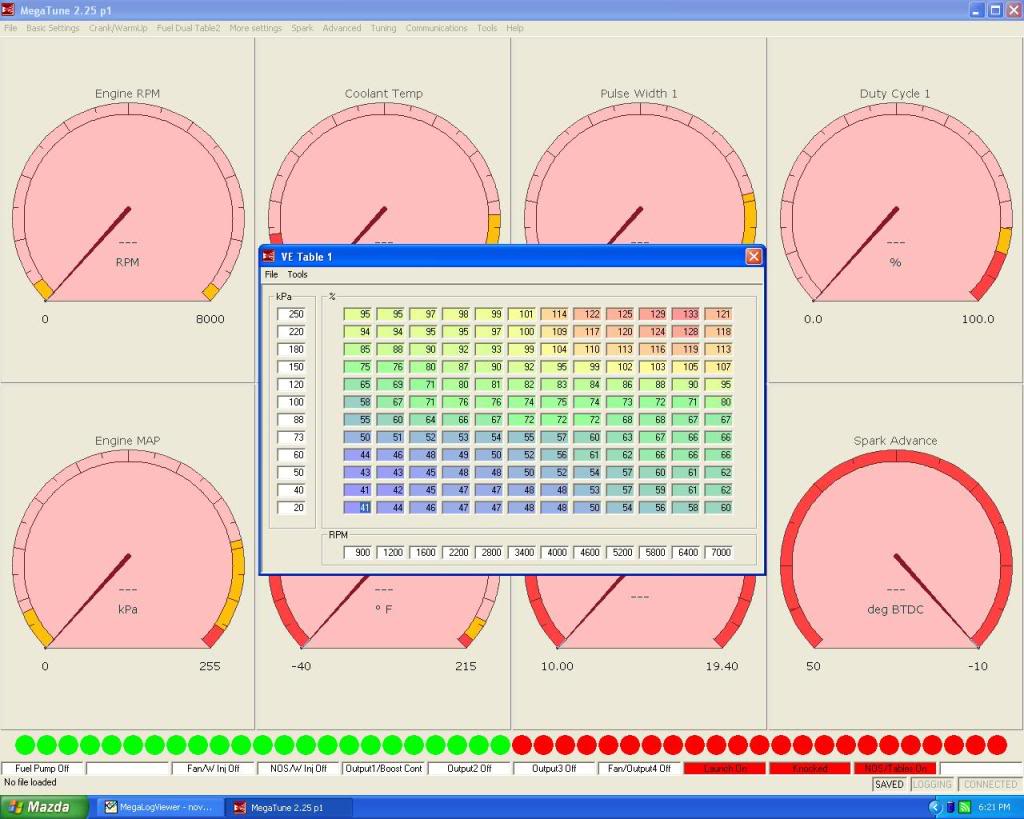Click the NOS/W Inj Off indicator
The height and width of the screenshot is (819, 1024).
point(298,769)
